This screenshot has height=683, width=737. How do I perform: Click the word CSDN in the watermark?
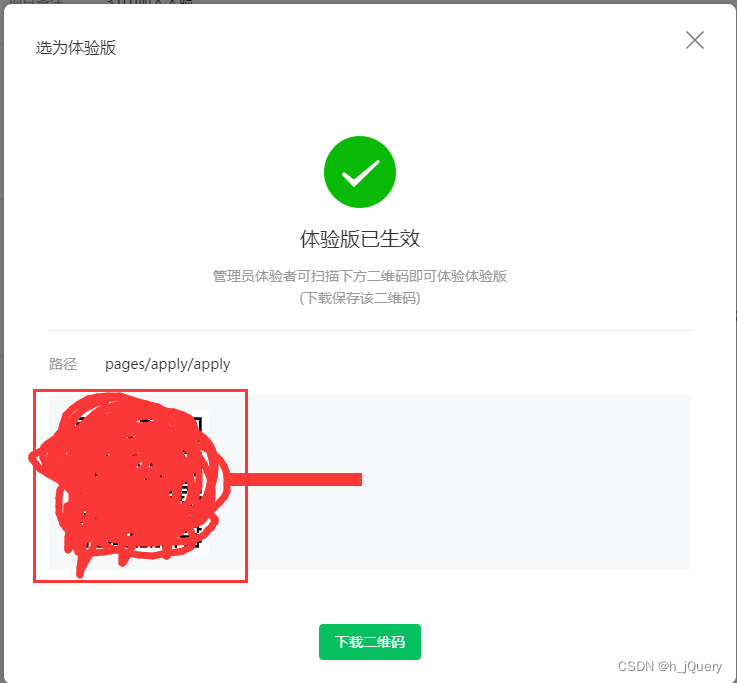(635, 666)
